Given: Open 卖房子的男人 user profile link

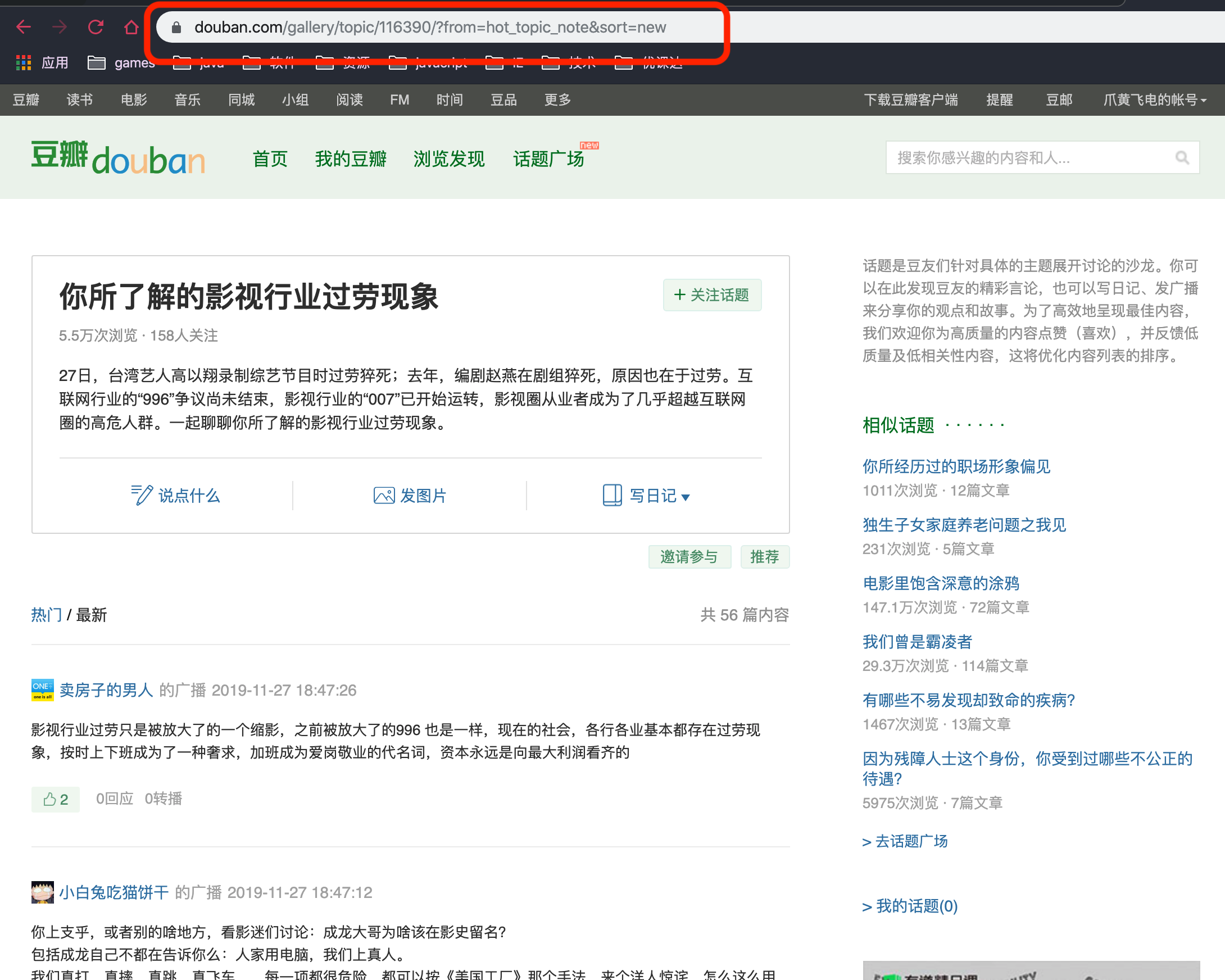Looking at the screenshot, I should [106, 689].
